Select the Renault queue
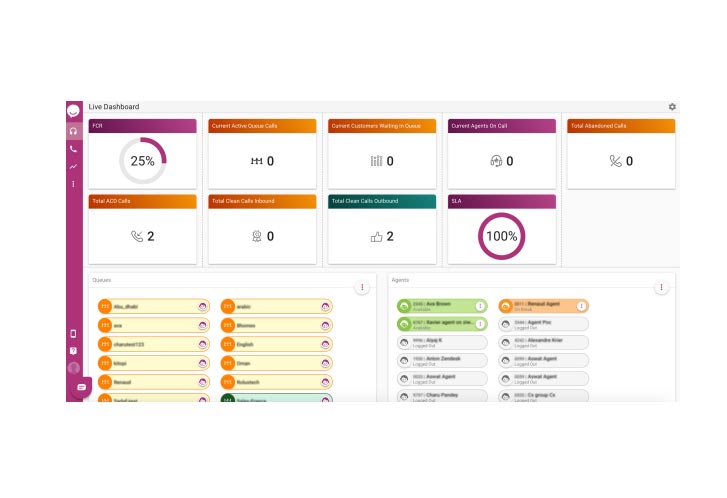Image resolution: width=727 pixels, height=498 pixels. click(x=153, y=383)
